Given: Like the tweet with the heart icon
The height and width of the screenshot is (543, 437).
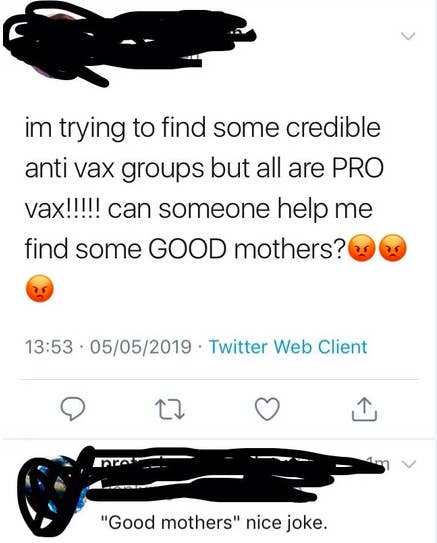Looking at the screenshot, I should click(x=267, y=409).
